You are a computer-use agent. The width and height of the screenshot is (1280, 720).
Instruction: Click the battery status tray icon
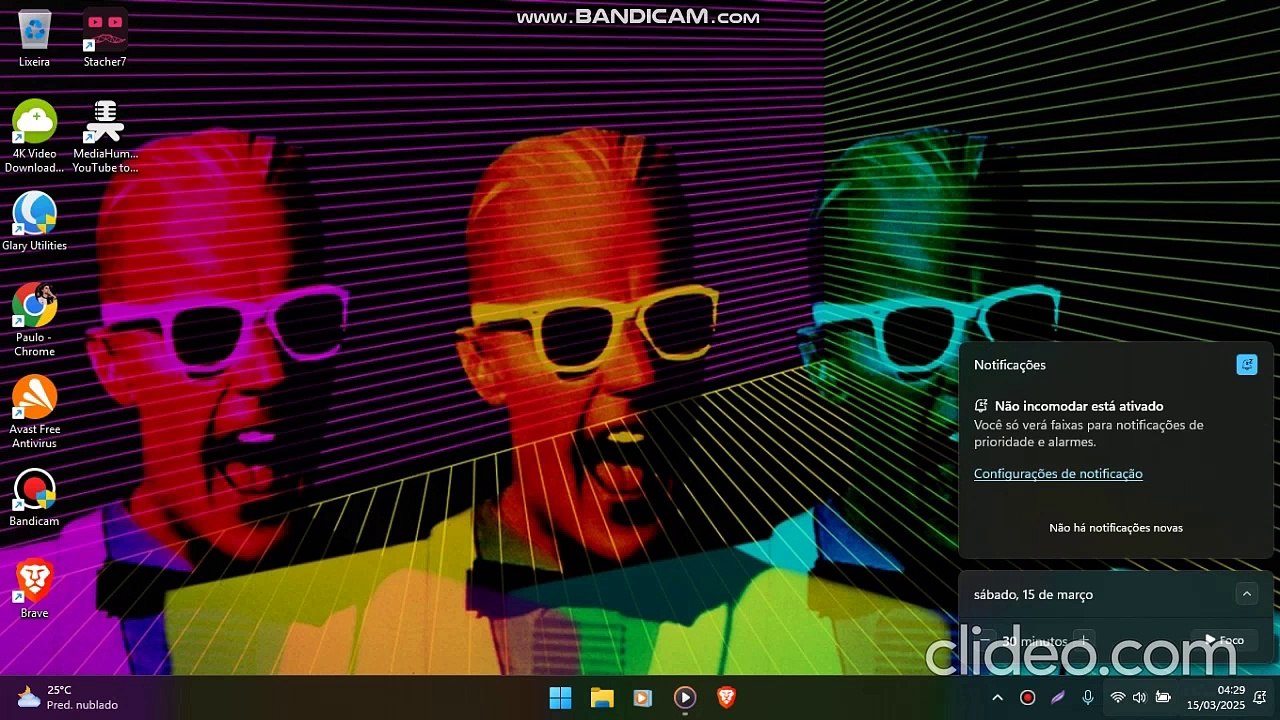coord(1163,698)
